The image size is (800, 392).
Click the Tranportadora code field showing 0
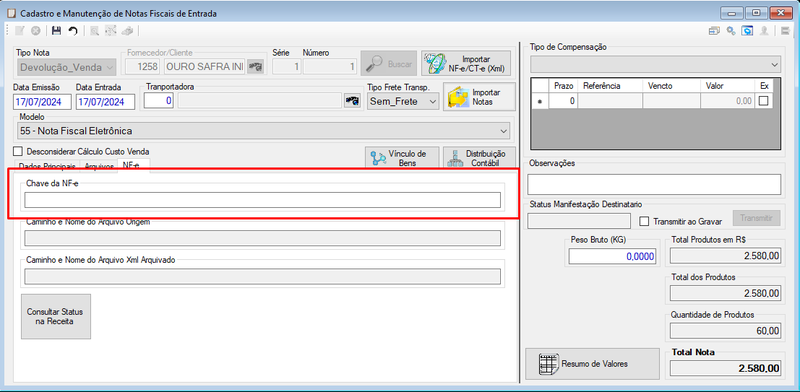[x=159, y=101]
